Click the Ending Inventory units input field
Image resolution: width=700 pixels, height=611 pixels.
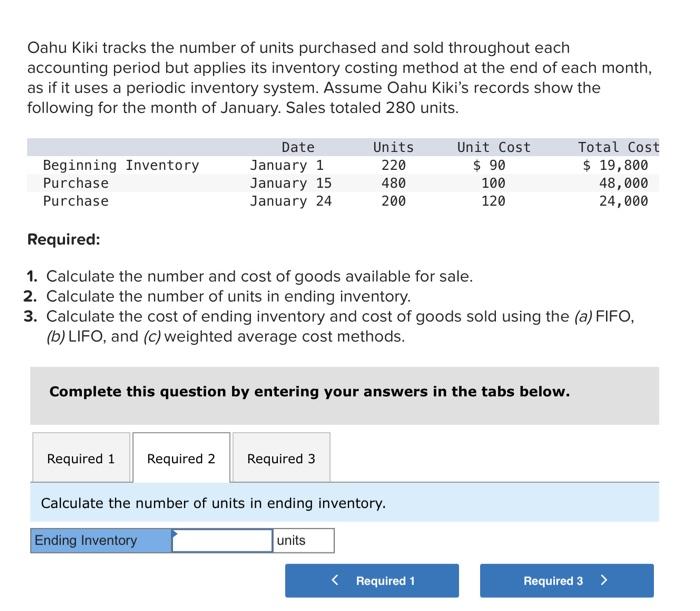222,541
